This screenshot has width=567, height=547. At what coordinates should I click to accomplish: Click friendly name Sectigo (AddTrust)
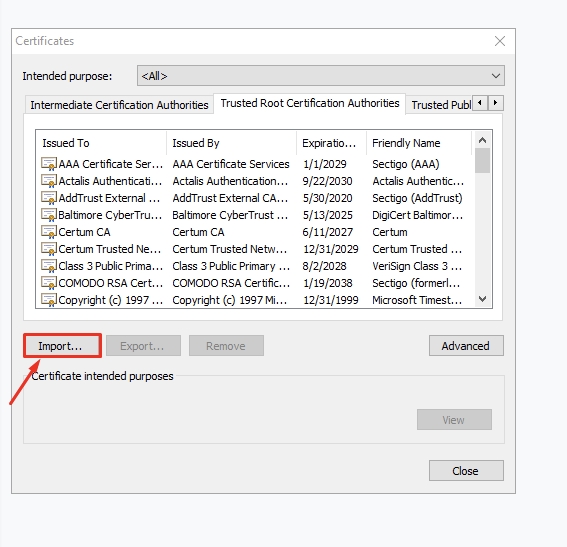point(417,198)
